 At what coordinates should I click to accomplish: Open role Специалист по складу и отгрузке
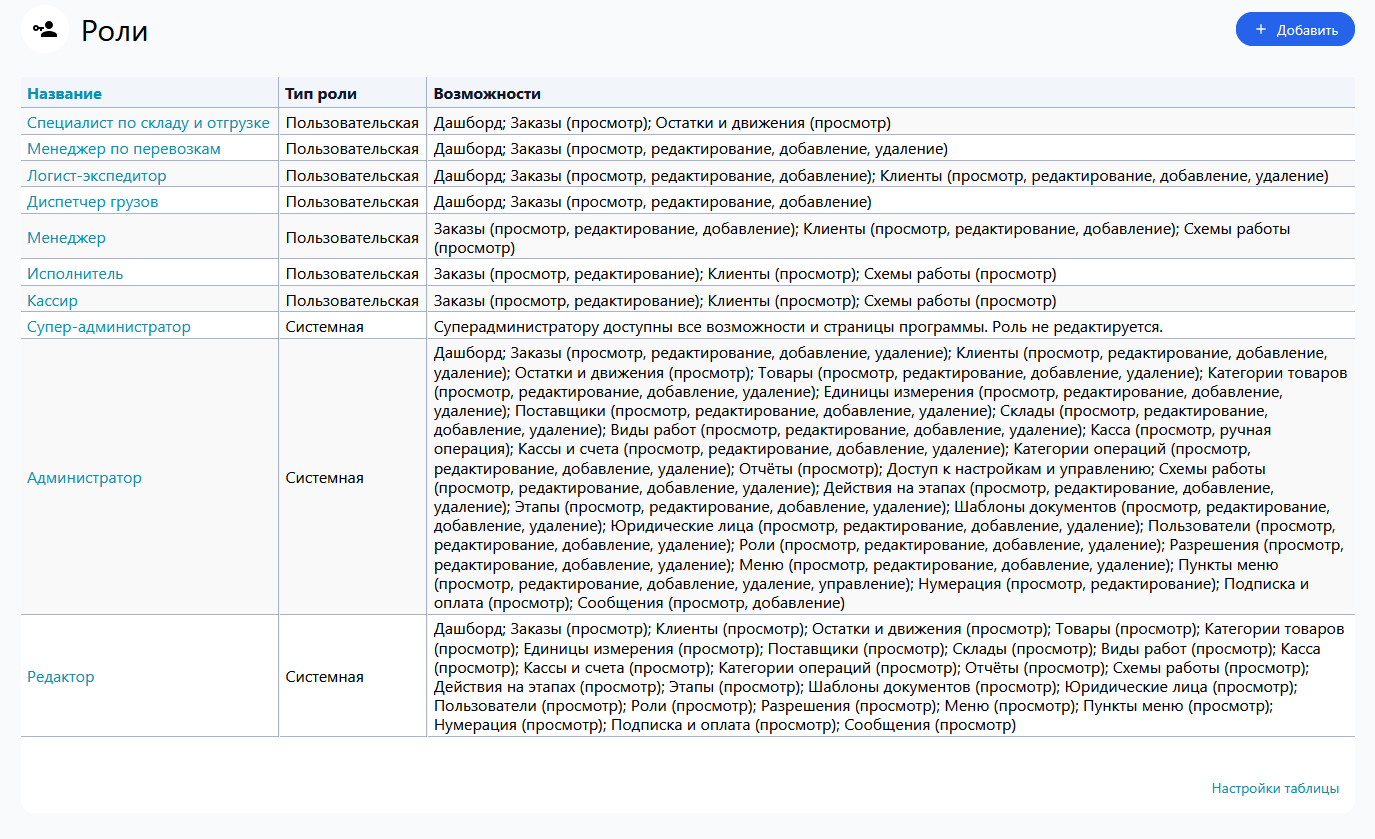tap(148, 123)
